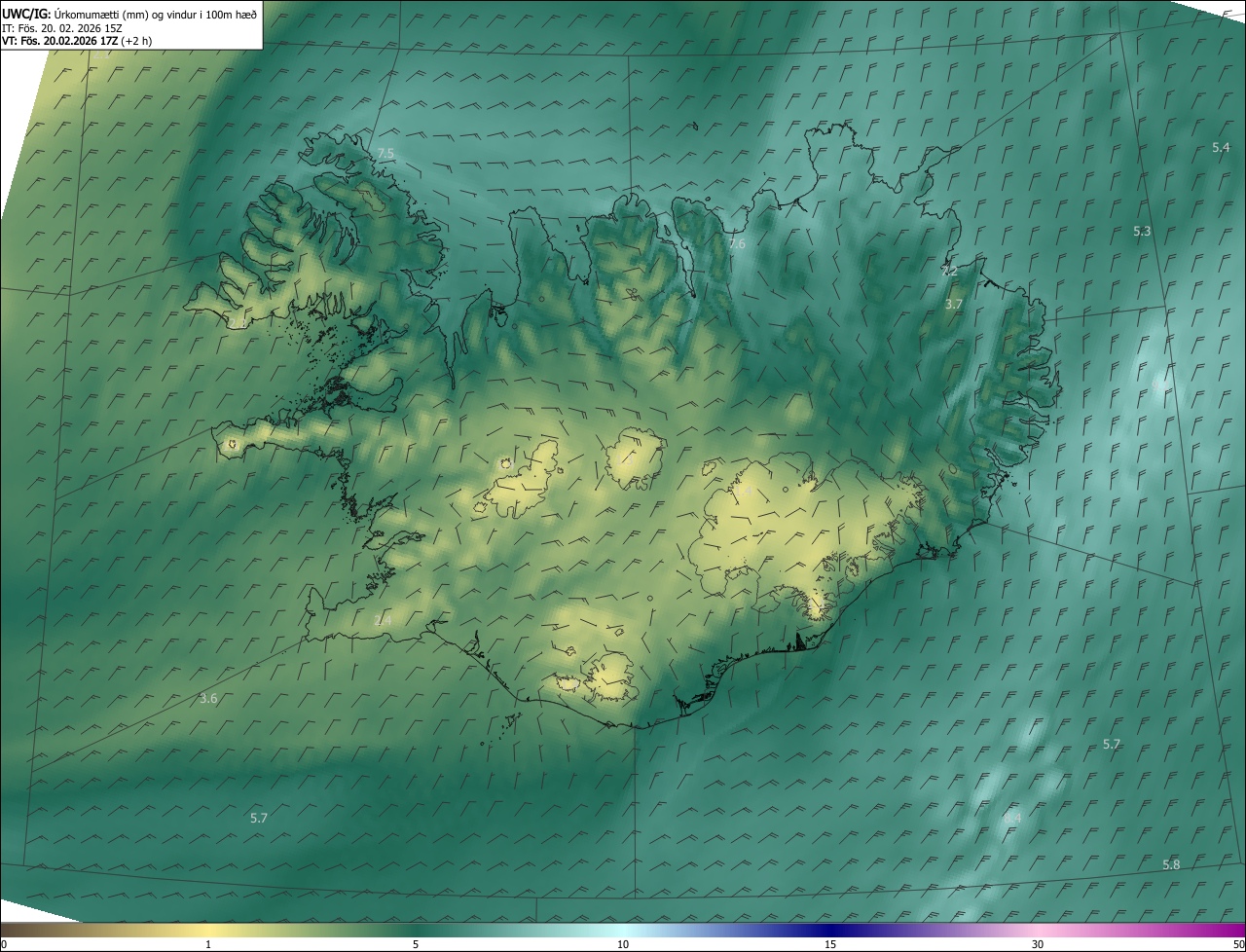Click the 'VT: Fös. 20.02.2026 17Z (+2 h)' line
This screenshot has width=1246, height=952.
pos(77,41)
